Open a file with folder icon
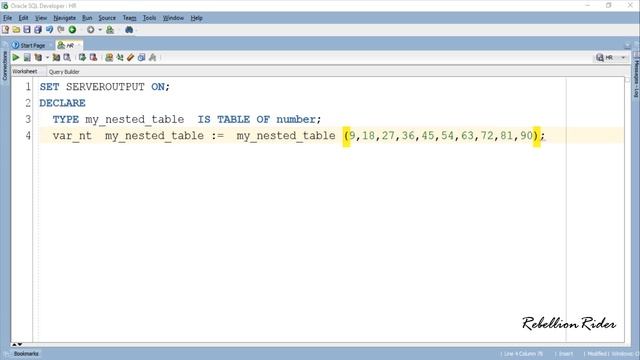Viewport: 640px width, 360px height. pos(16,30)
